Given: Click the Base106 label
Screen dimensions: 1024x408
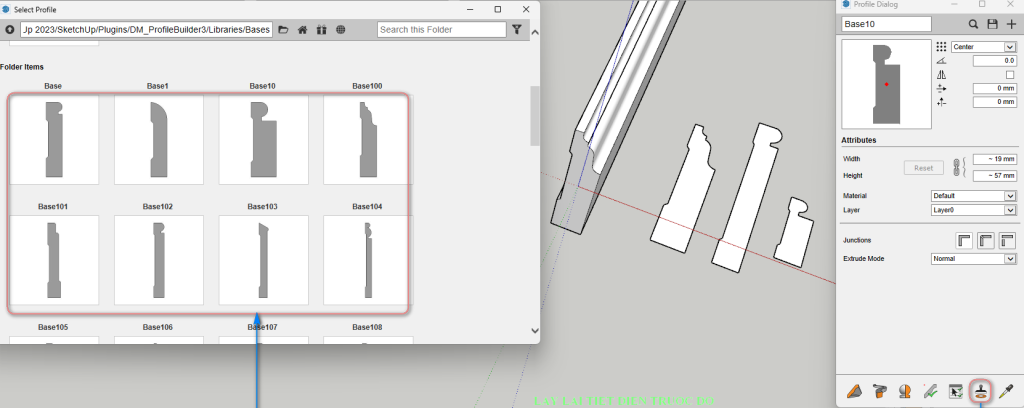Looking at the screenshot, I should 158,327.
